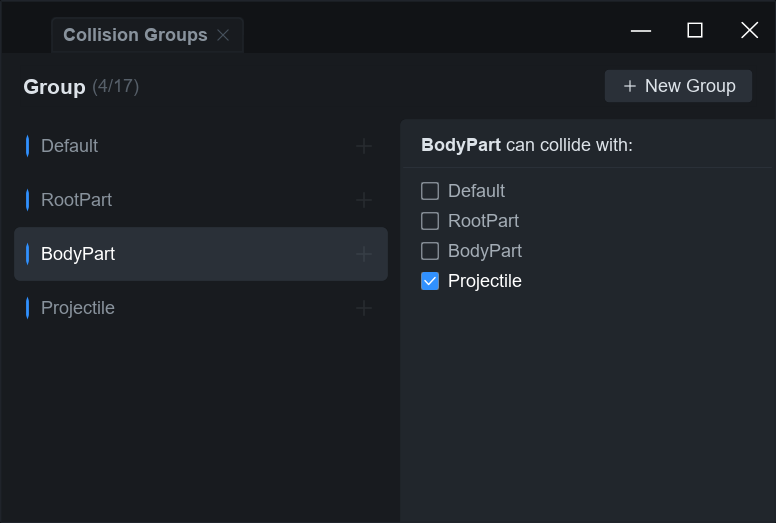Create a new collision group

(x=678, y=86)
